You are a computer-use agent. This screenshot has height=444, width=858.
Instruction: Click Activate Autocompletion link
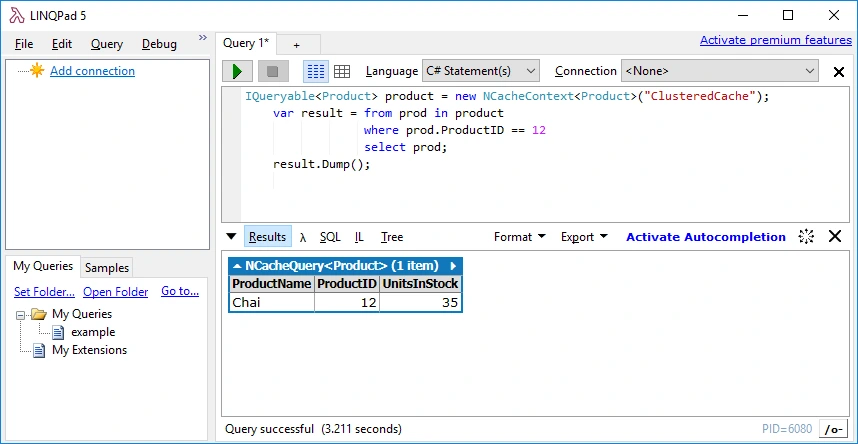coord(706,237)
